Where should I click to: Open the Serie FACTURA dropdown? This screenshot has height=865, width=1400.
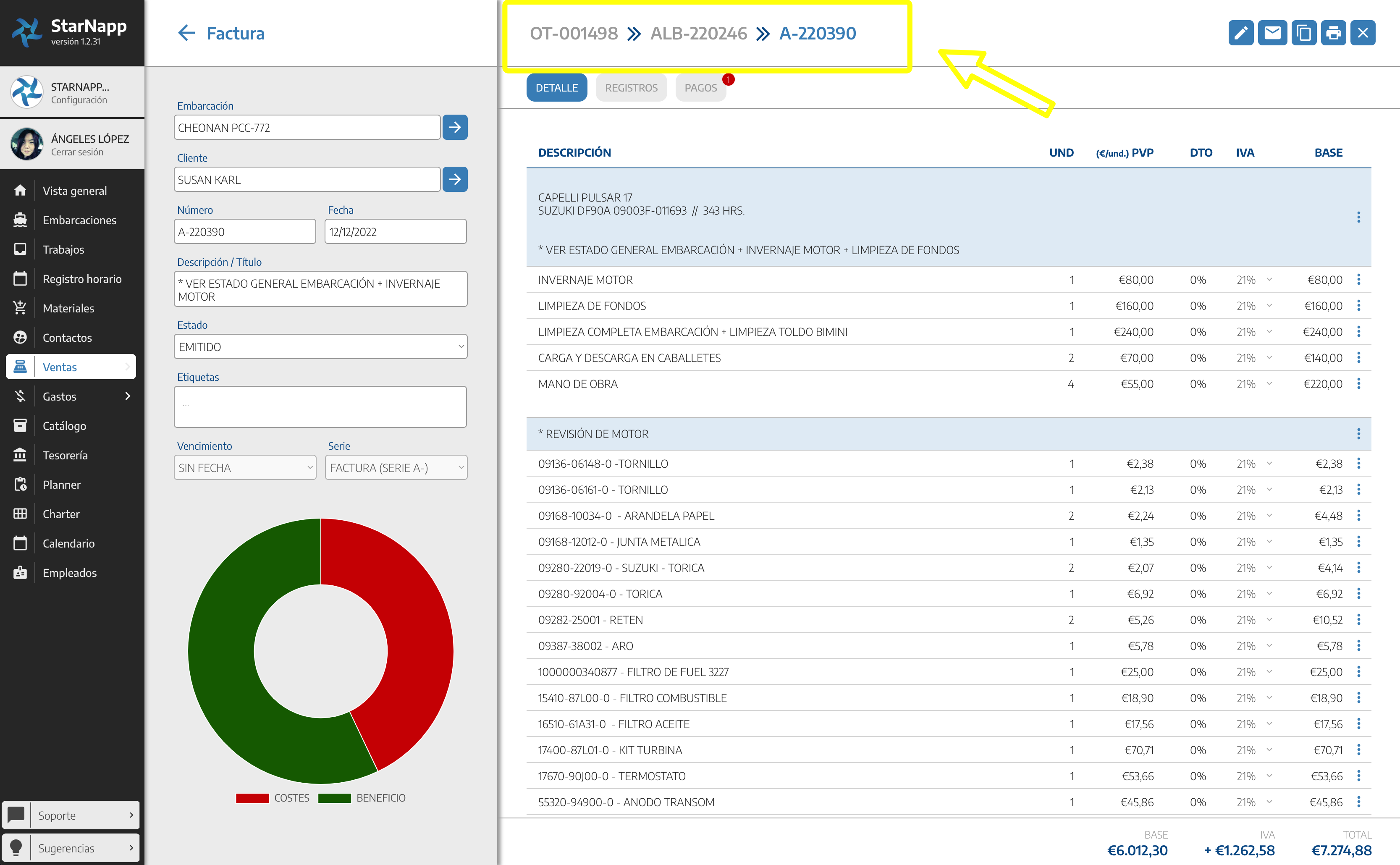point(396,468)
